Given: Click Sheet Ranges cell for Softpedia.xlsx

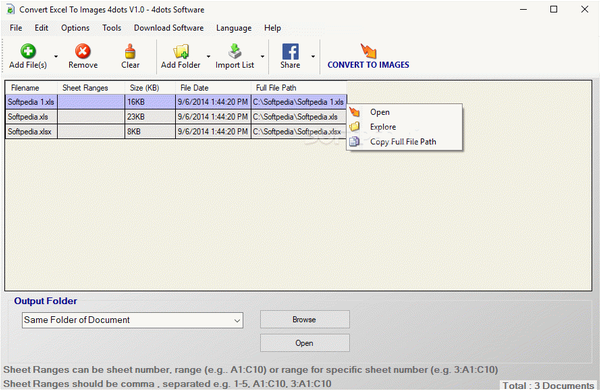Looking at the screenshot, I should pyautogui.click(x=91, y=132).
